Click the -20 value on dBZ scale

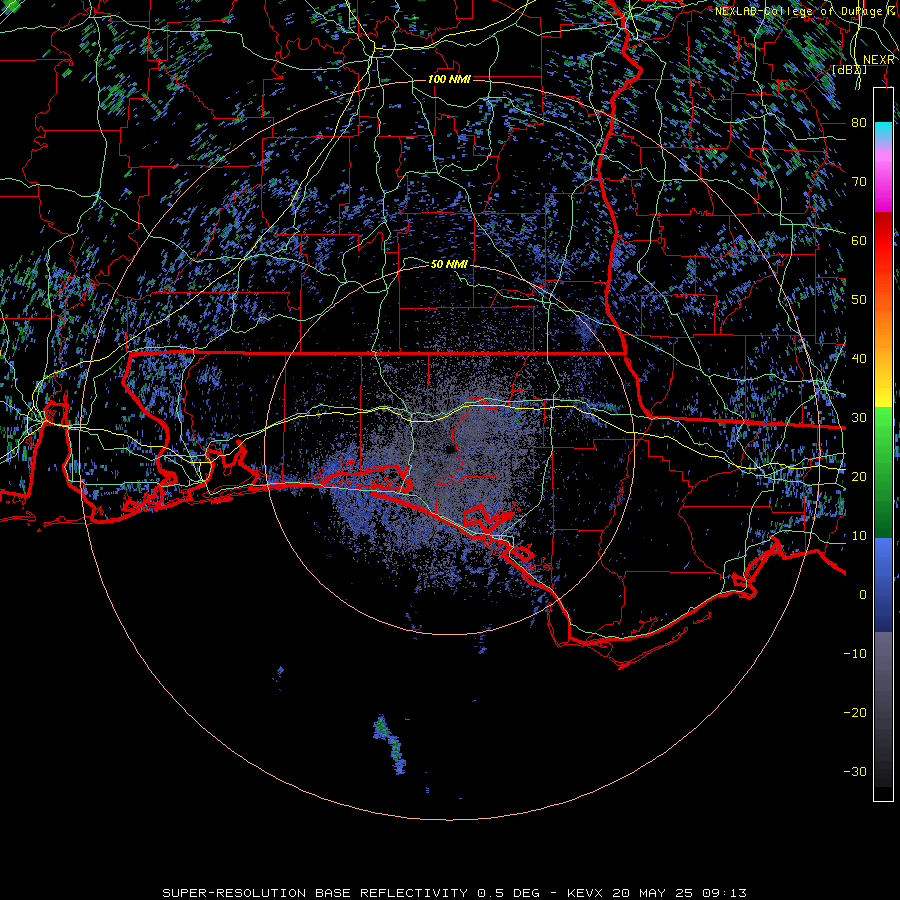click(855, 712)
